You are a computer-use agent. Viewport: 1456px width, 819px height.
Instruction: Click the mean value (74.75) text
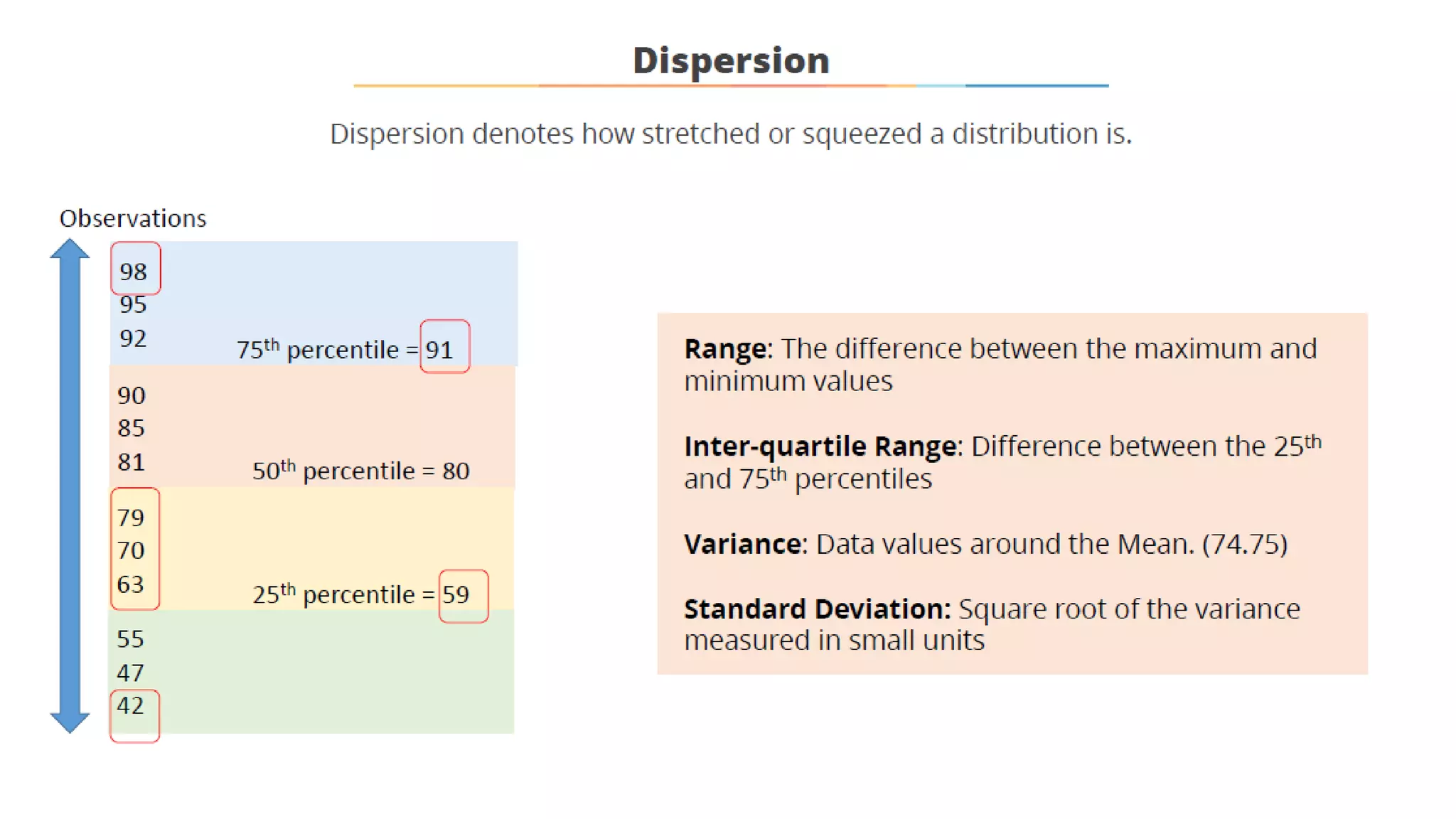(x=1245, y=544)
